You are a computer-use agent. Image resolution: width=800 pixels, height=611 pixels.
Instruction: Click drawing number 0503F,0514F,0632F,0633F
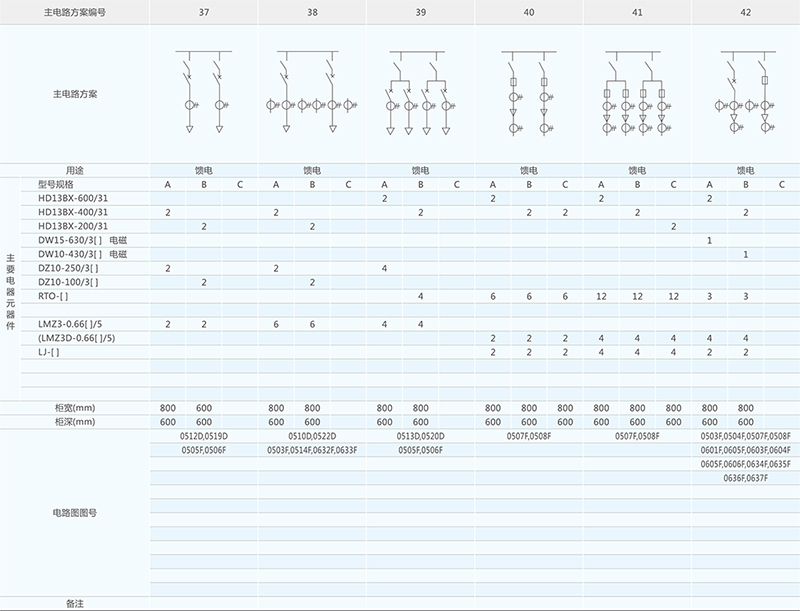point(312,451)
